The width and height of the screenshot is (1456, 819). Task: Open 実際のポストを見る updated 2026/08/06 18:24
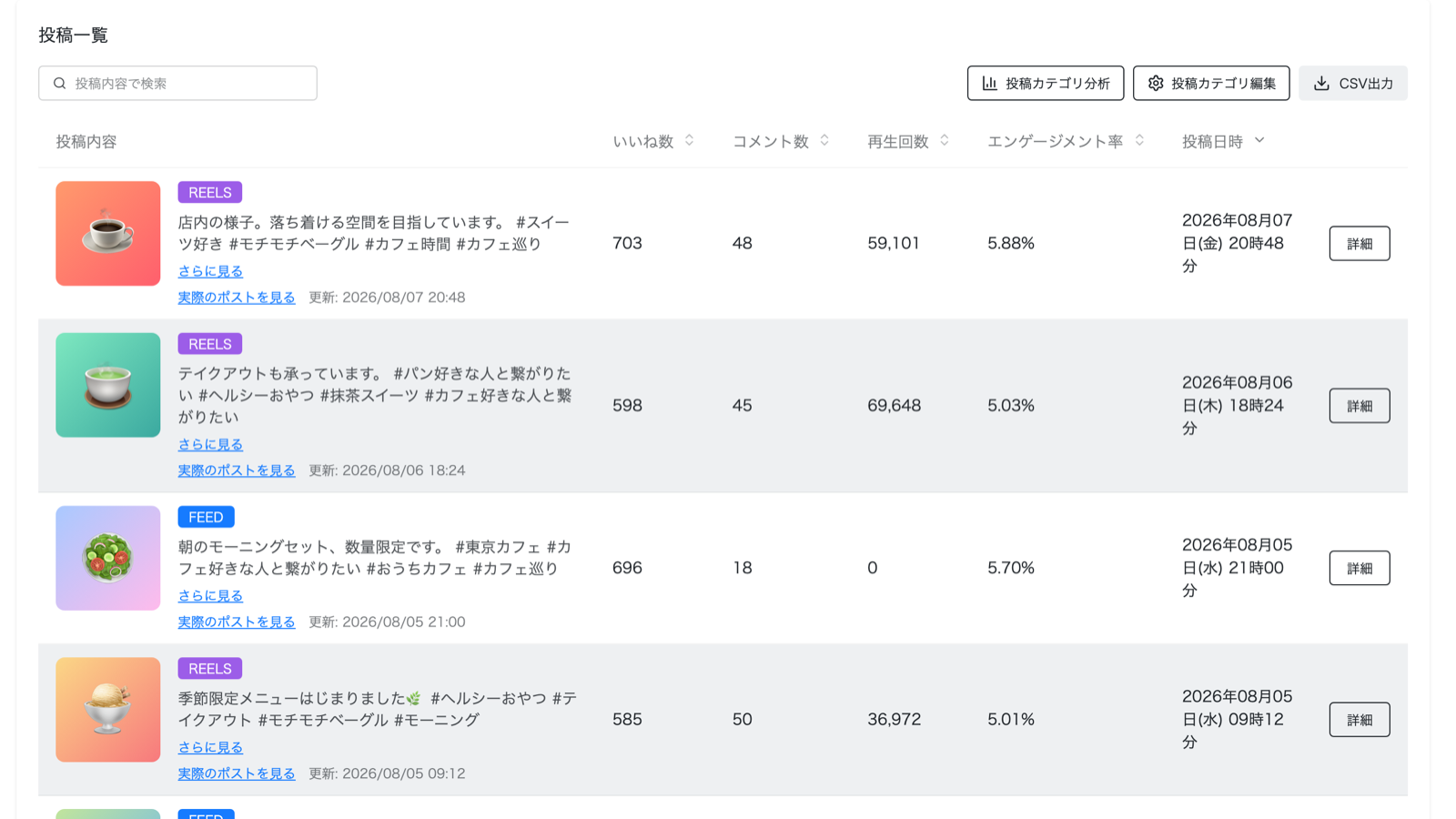pyautogui.click(x=237, y=470)
